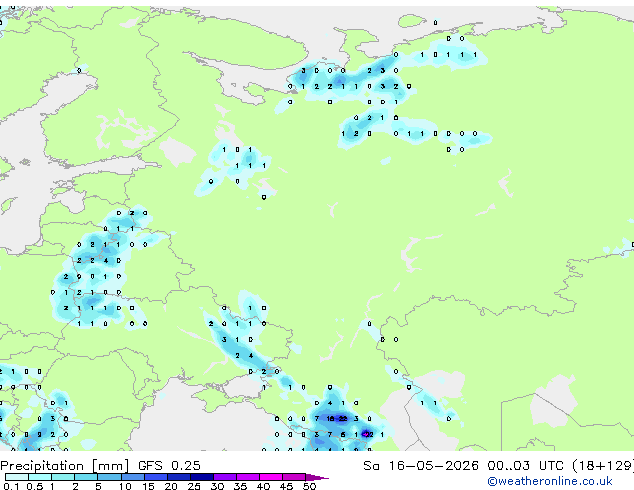This screenshot has height=490, width=634.
Task: Click the '18' precipitation value on the map
Action: click(x=330, y=419)
